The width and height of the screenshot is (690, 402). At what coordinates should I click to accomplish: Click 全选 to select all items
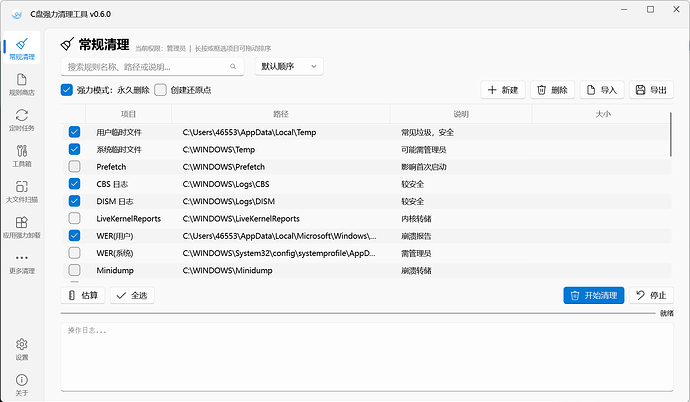coord(132,295)
